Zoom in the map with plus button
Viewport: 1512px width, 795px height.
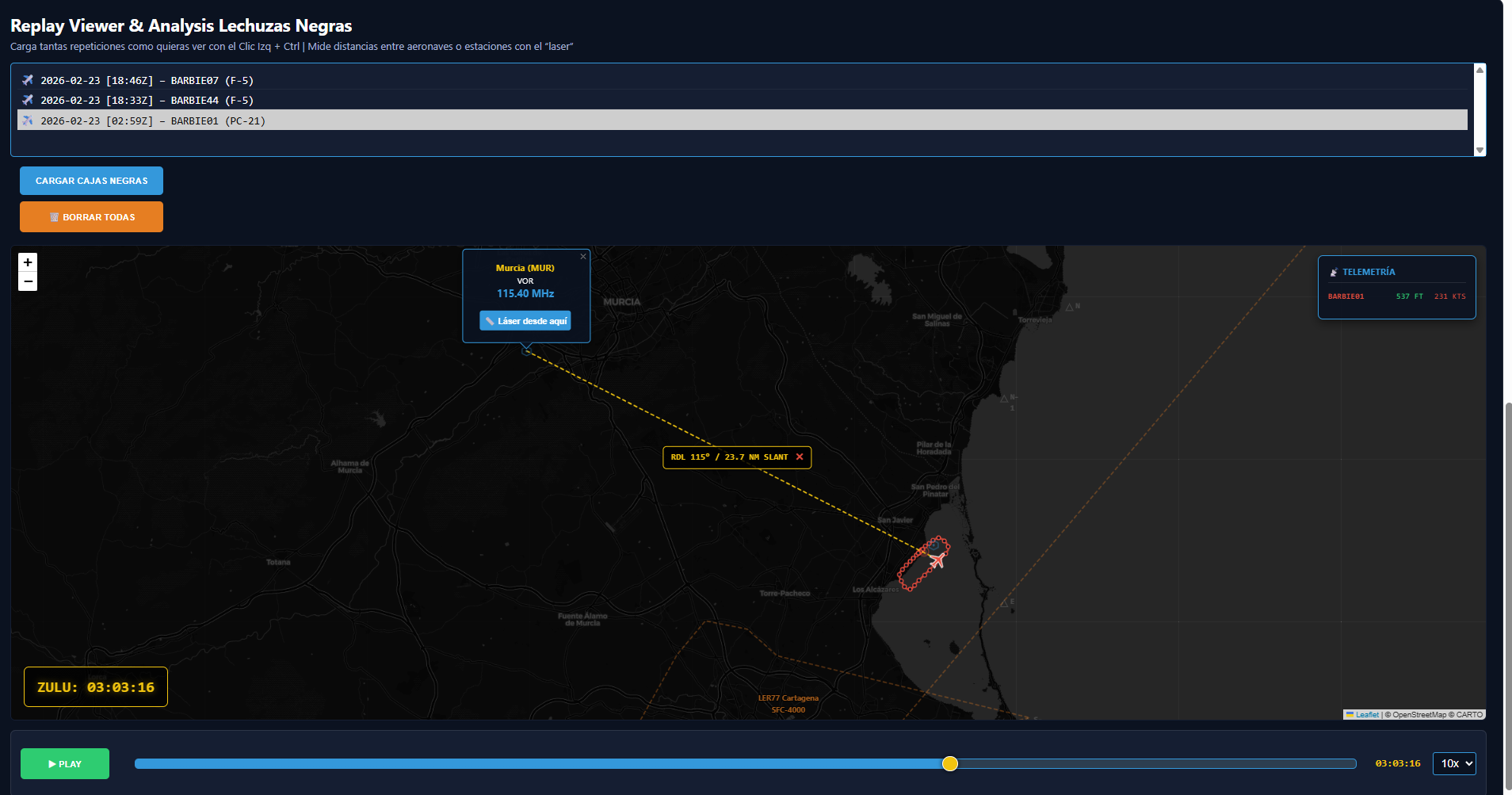(28, 262)
